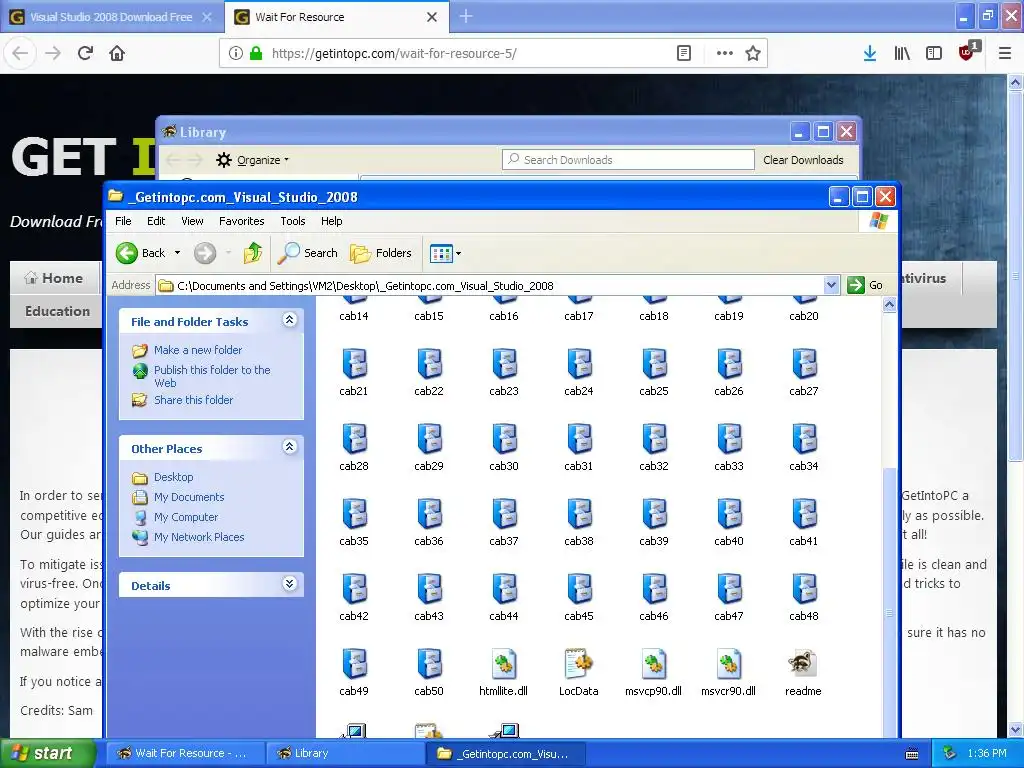
Task: Select the cab38 file icon
Action: tap(579, 514)
